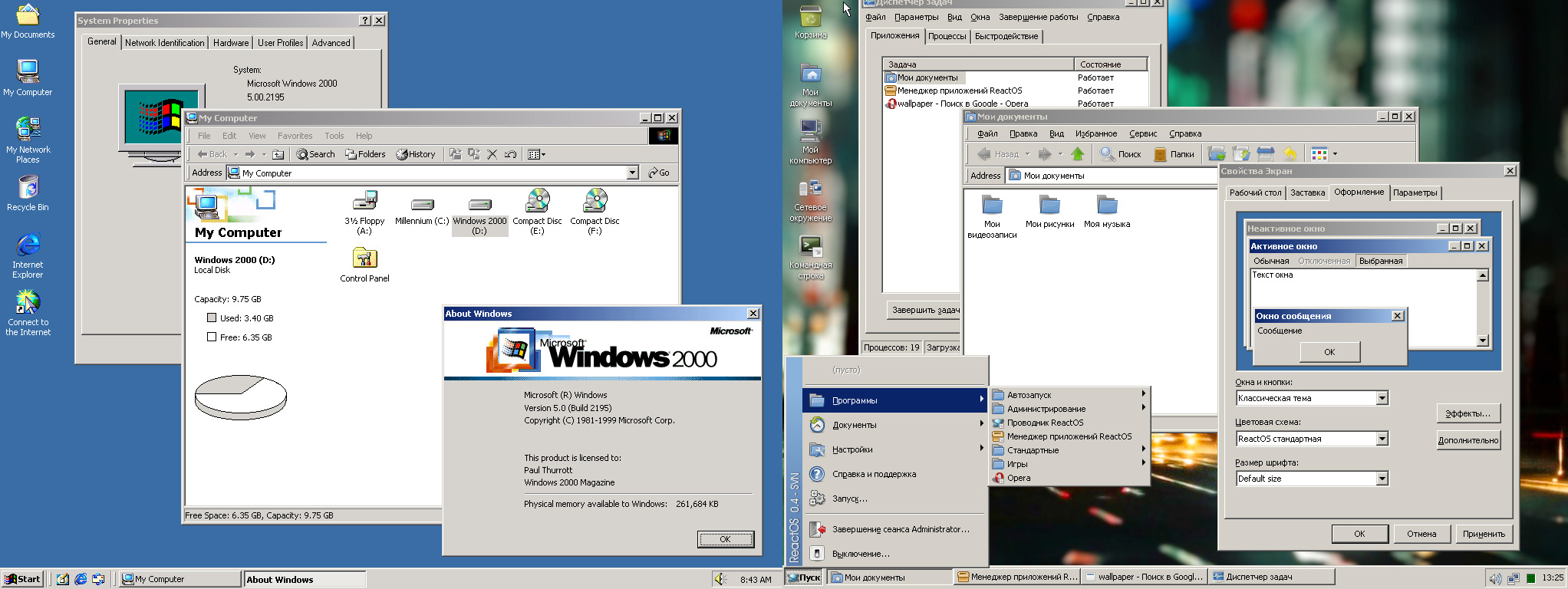Screen dimensions: 1568x589
Task: Select Compact Disc (F:) drive
Action: click(595, 212)
